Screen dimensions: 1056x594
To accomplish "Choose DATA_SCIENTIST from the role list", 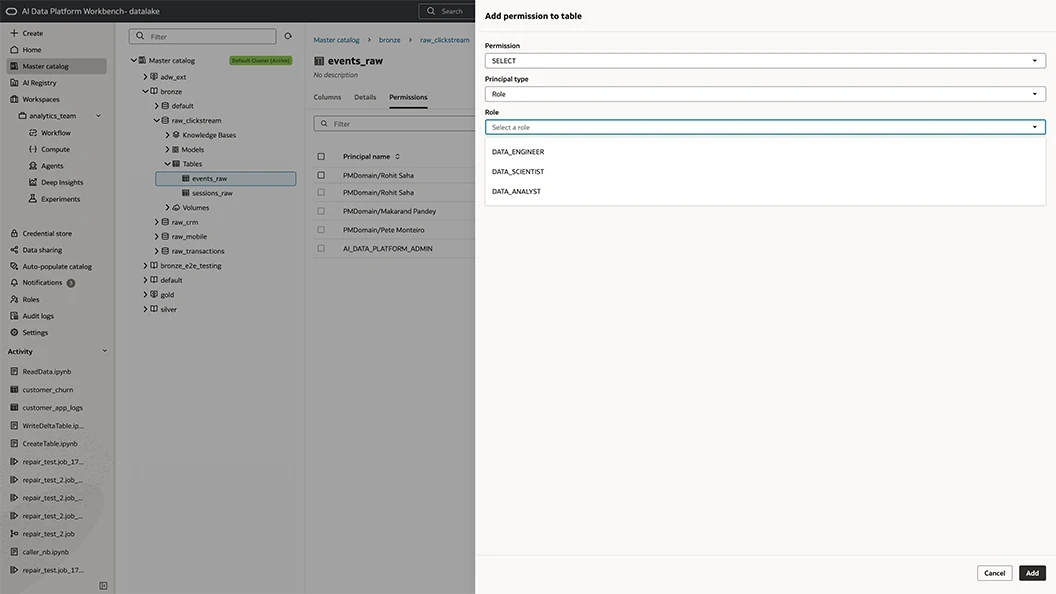I will click(x=518, y=172).
